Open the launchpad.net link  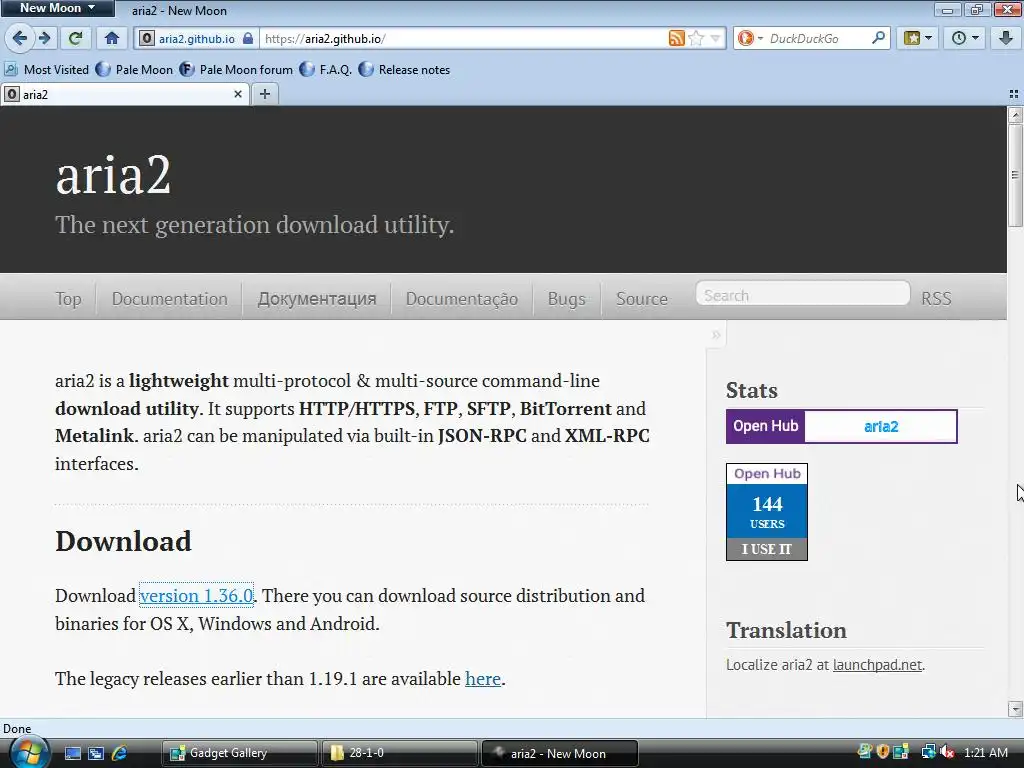(877, 664)
